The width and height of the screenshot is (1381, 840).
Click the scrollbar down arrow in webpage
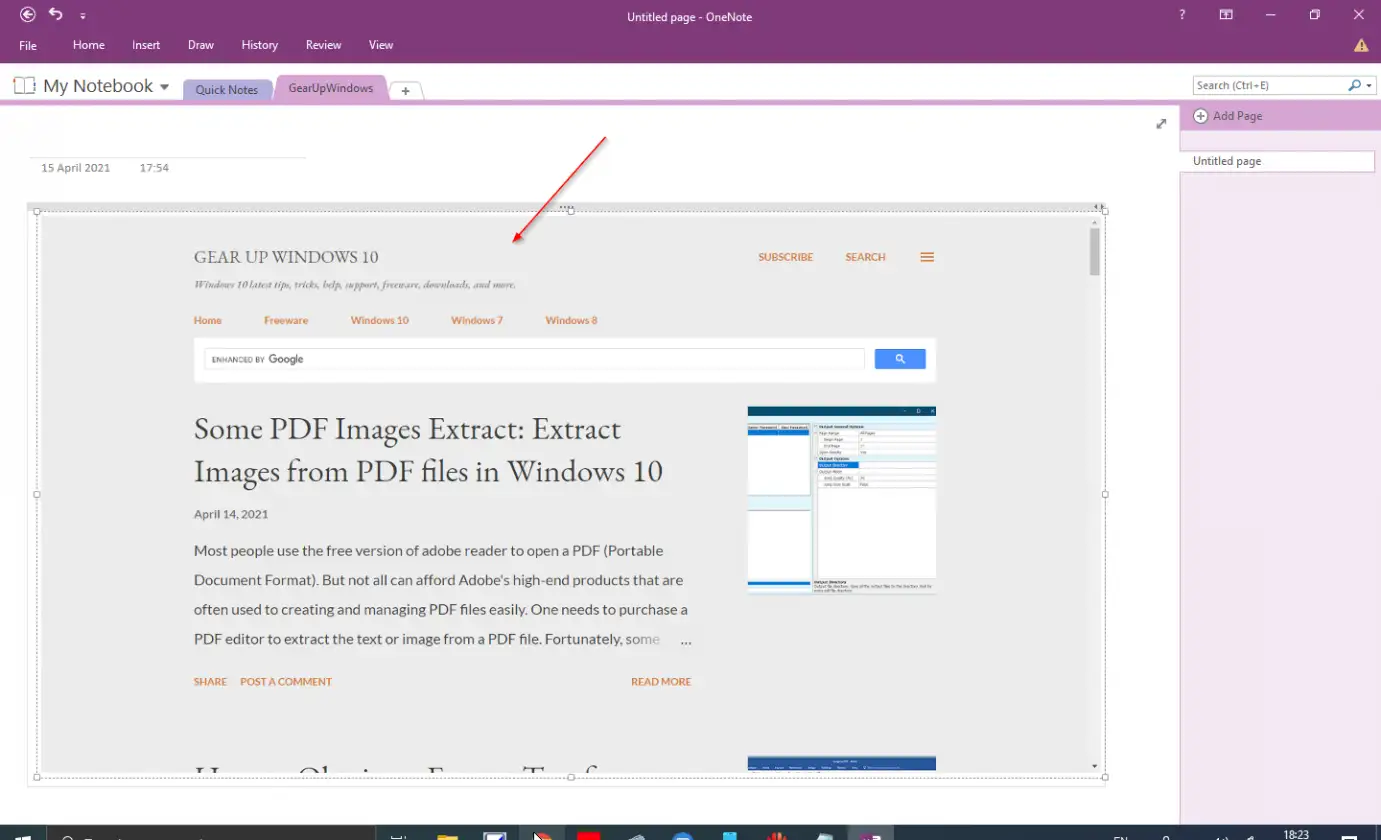point(1094,766)
